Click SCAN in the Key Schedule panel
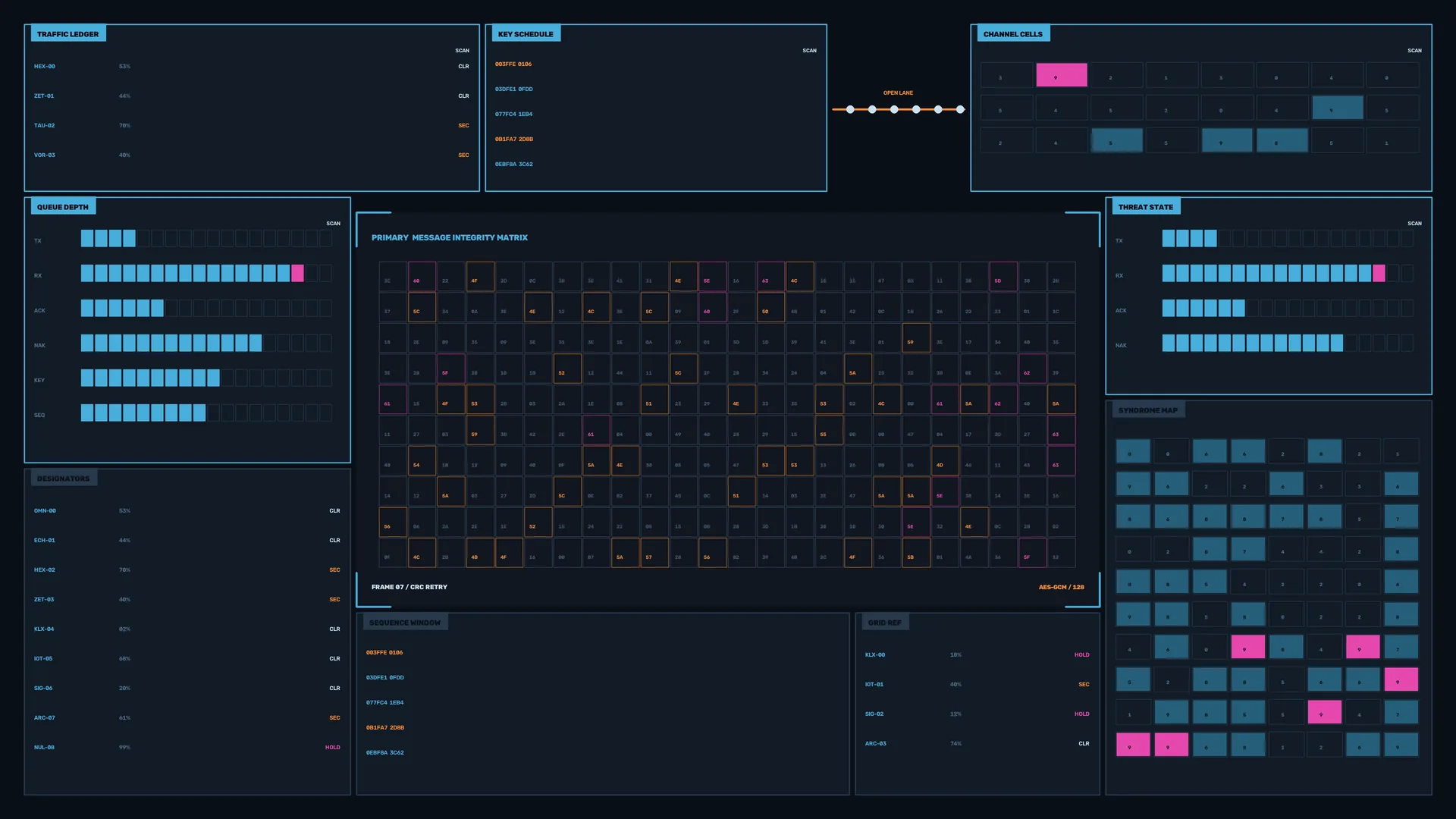This screenshot has width=1456, height=819. (809, 51)
